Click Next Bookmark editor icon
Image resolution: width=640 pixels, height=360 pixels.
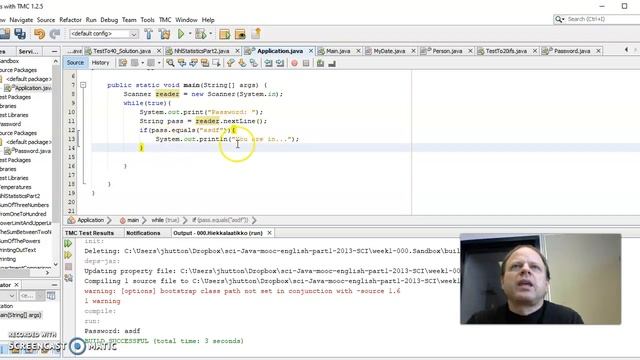(x=242, y=63)
